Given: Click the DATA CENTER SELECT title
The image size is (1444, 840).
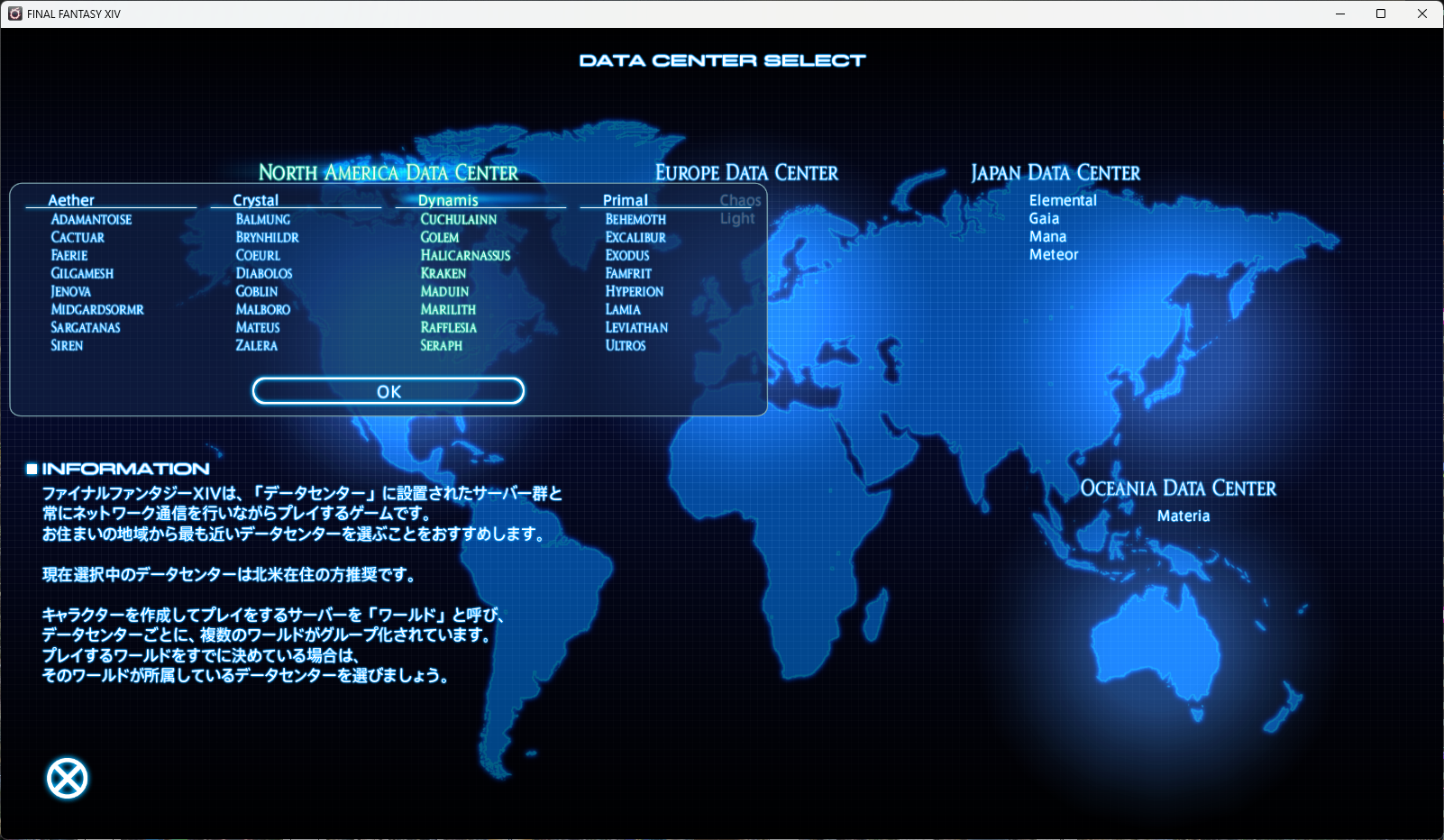Looking at the screenshot, I should pos(722,60).
